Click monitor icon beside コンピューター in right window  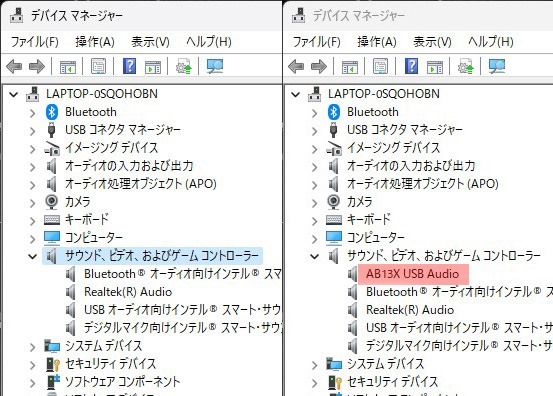coord(334,238)
